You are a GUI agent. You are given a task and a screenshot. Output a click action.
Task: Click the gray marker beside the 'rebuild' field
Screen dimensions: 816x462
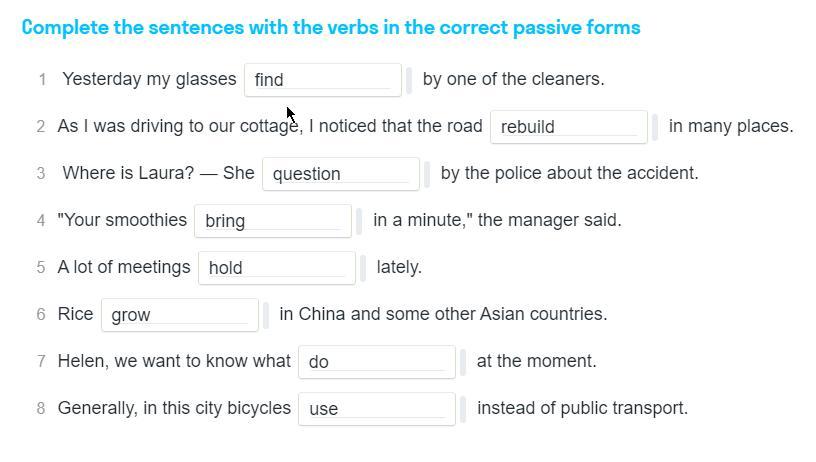pos(655,127)
